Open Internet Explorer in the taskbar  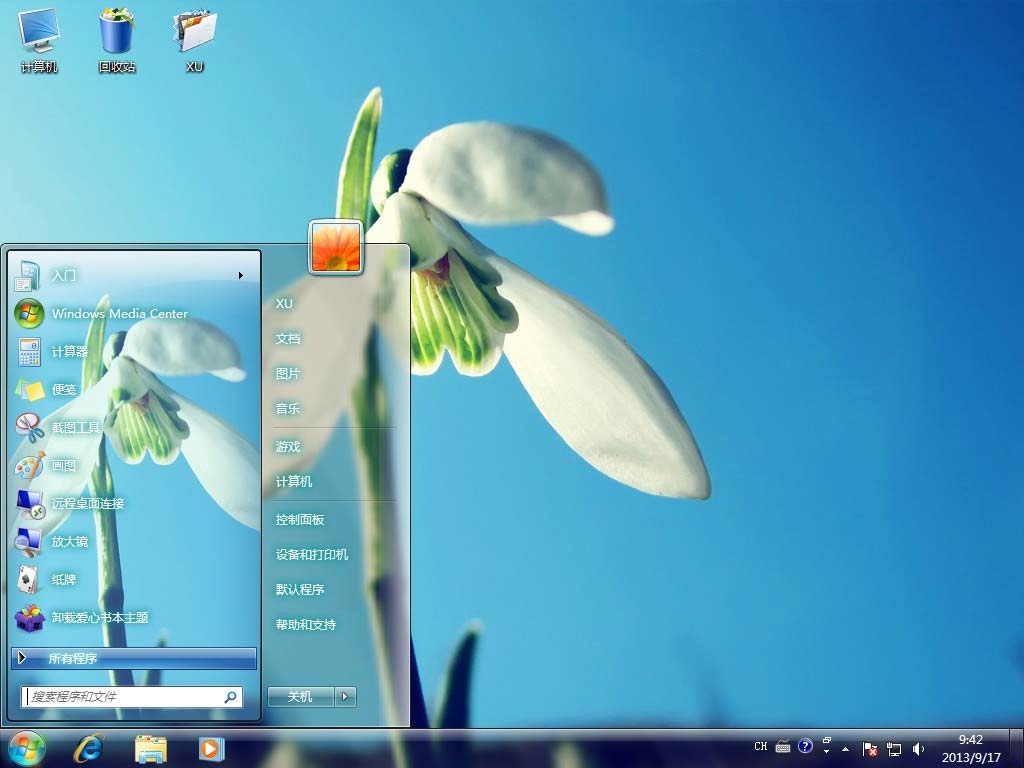[89, 748]
